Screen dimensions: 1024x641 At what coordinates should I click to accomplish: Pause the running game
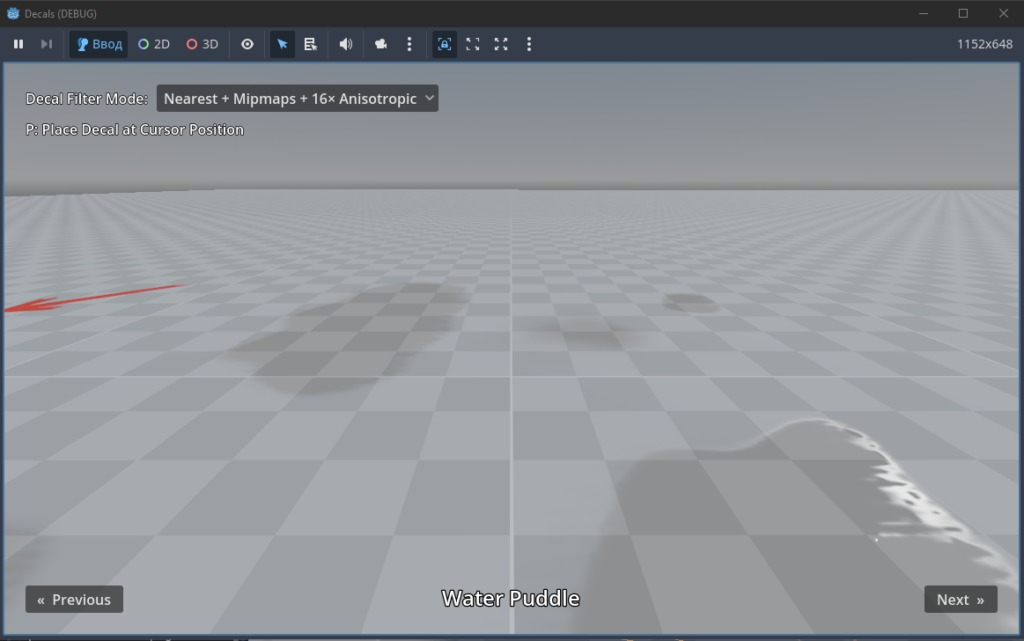[x=18, y=44]
